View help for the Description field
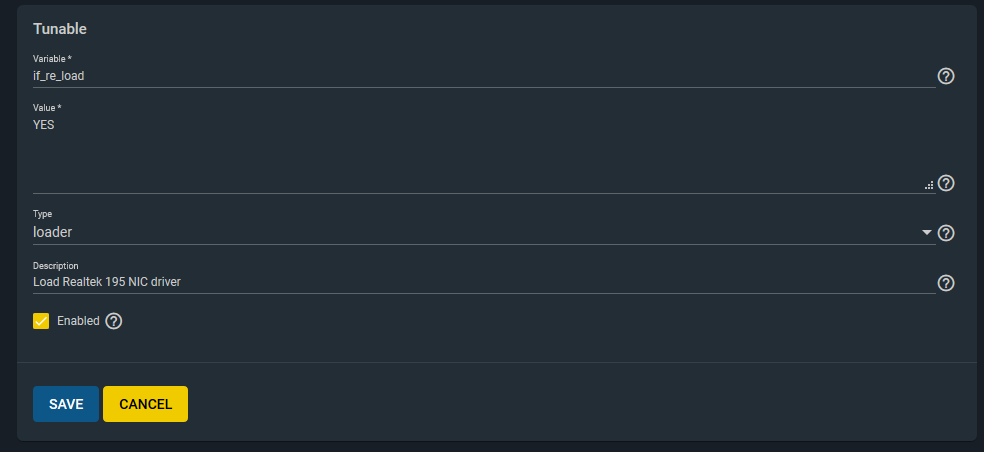Image resolution: width=984 pixels, height=452 pixels. coord(946,283)
